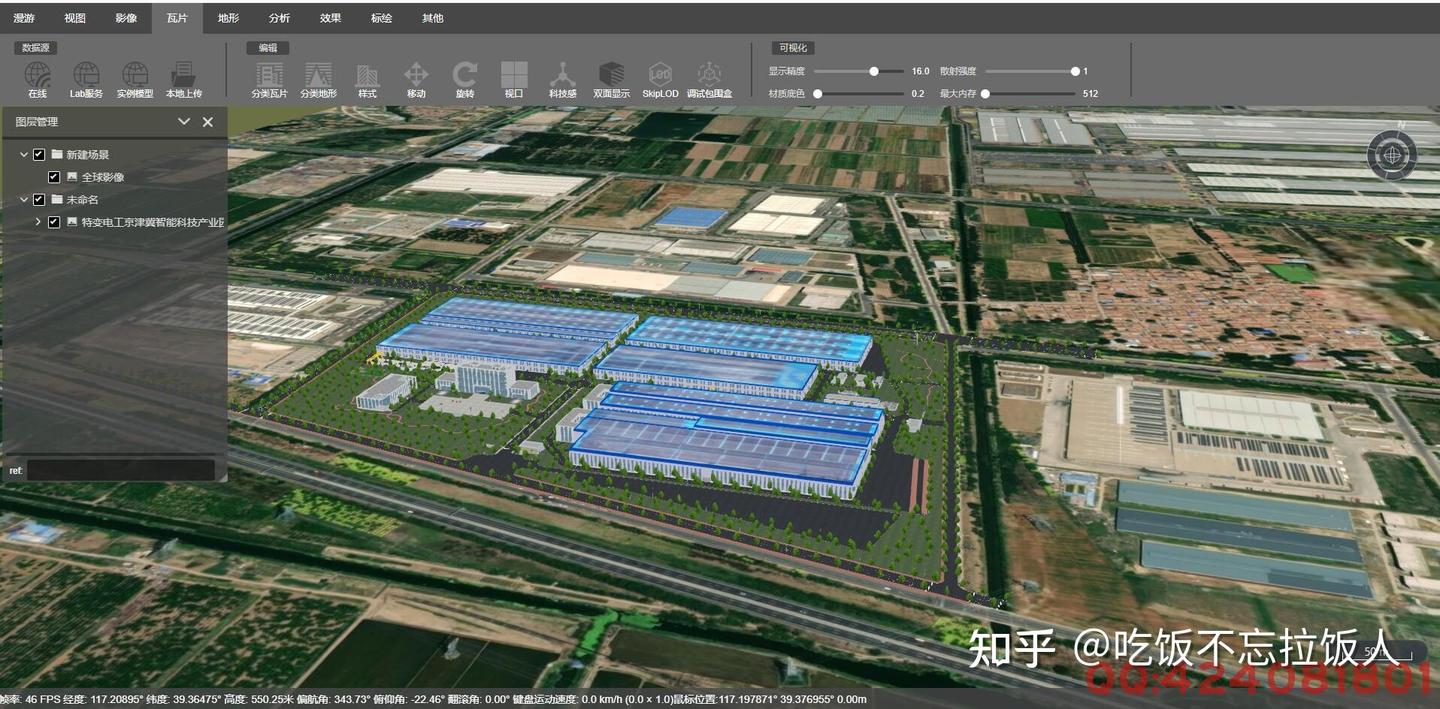Uncheck the 特变电工京津冀智能科技产业 layer

coord(54,222)
